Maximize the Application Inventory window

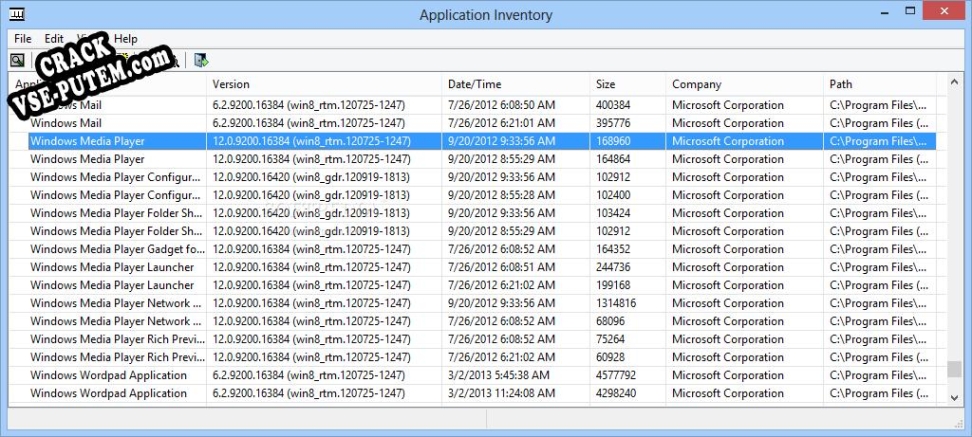910,11
